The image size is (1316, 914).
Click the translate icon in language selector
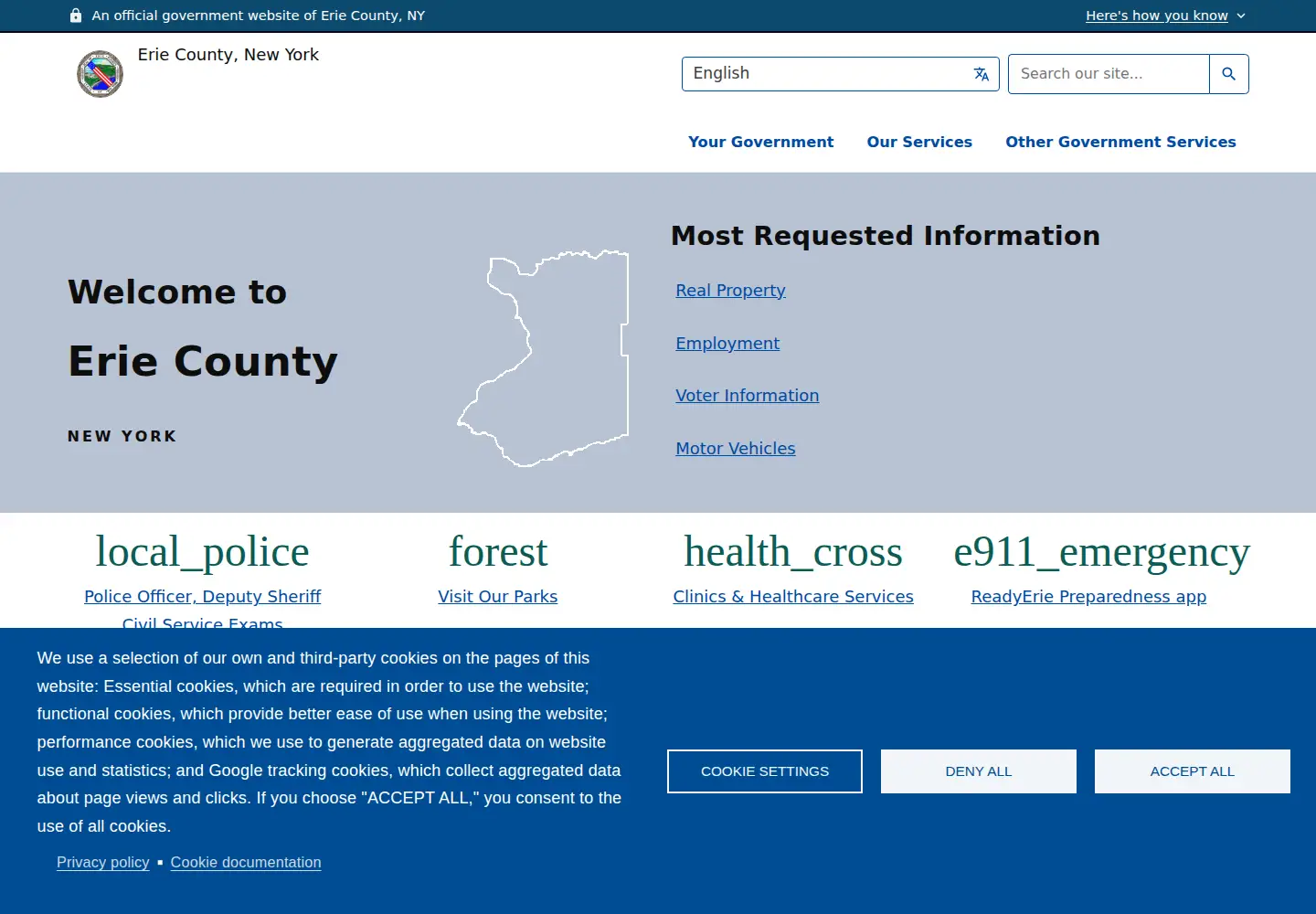[982, 74]
